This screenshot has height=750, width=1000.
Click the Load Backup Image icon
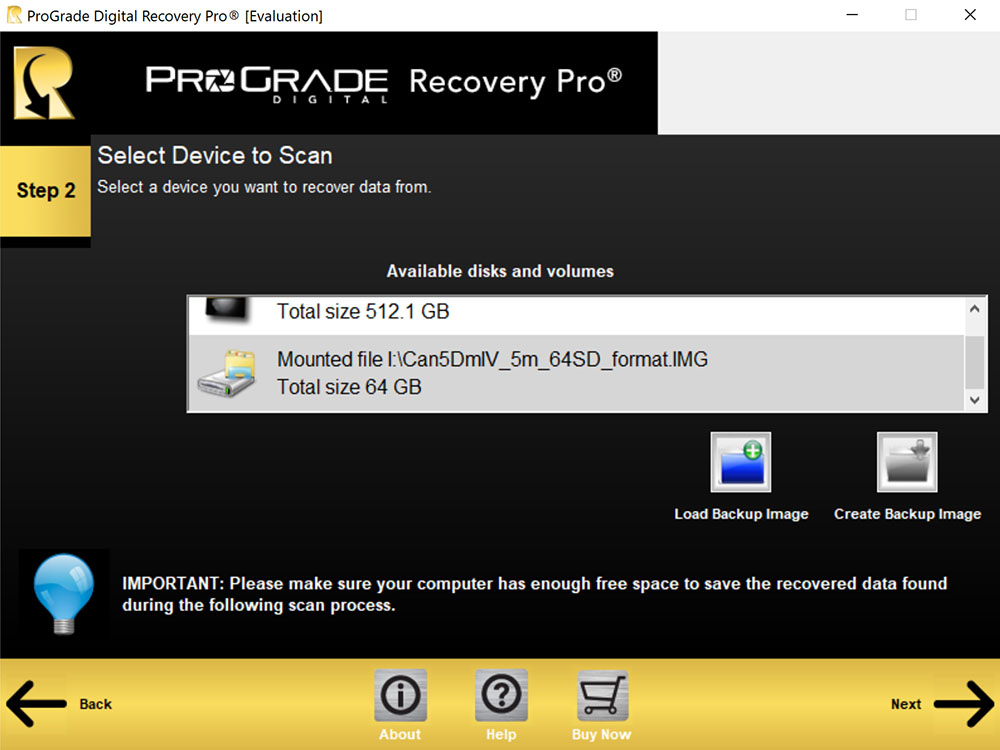740,462
